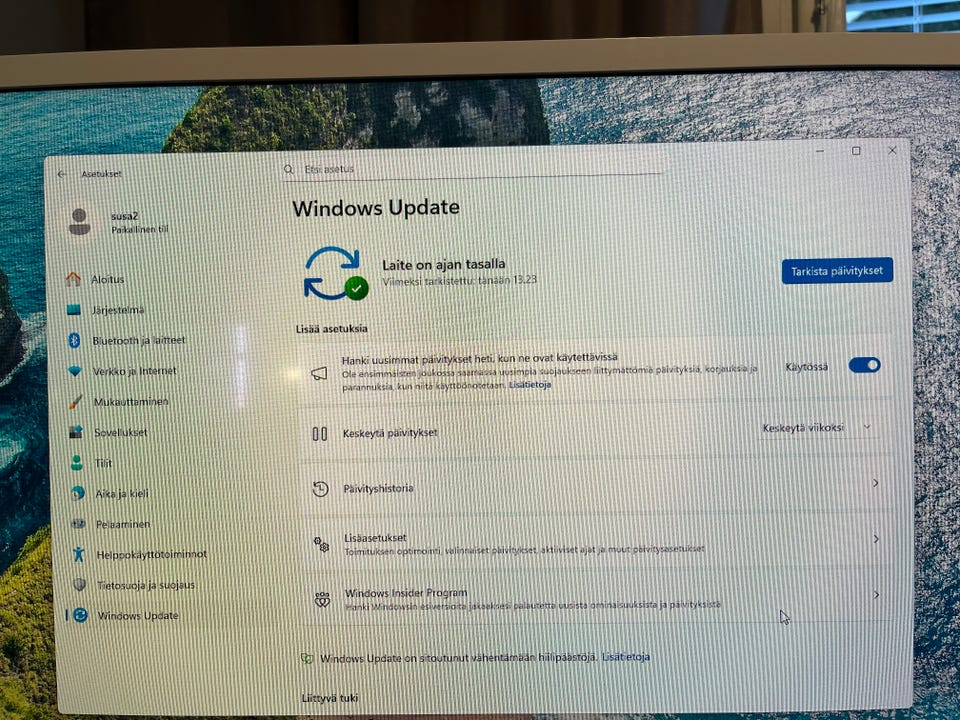Click the Windows Update sidebar sync icon

click(x=80, y=615)
